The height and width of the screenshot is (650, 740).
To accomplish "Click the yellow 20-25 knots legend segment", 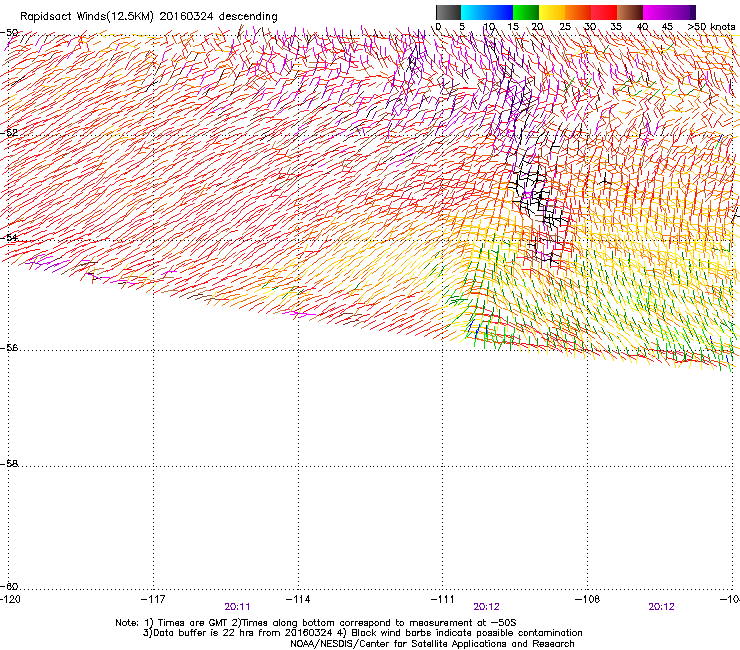I will tap(552, 12).
